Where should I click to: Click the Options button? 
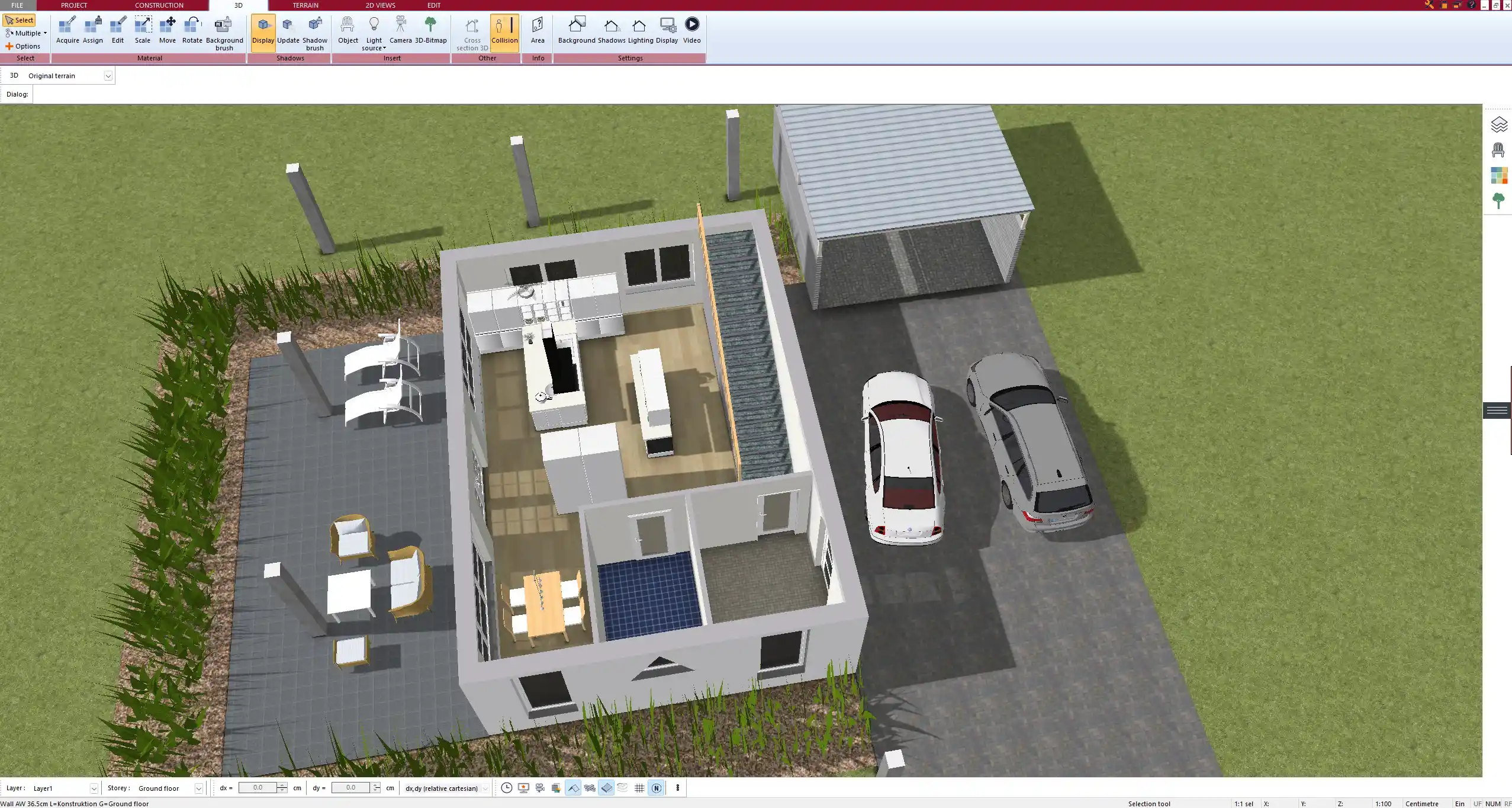pyautogui.click(x=23, y=46)
